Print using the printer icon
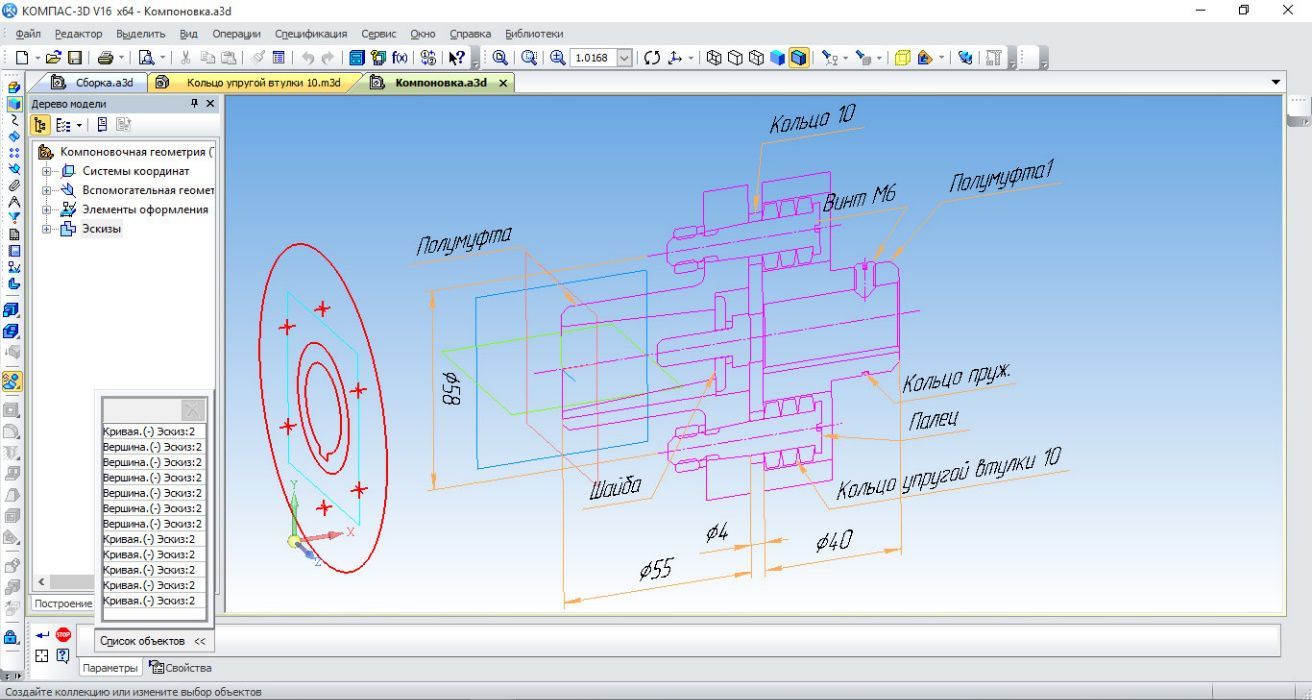 (x=106, y=58)
